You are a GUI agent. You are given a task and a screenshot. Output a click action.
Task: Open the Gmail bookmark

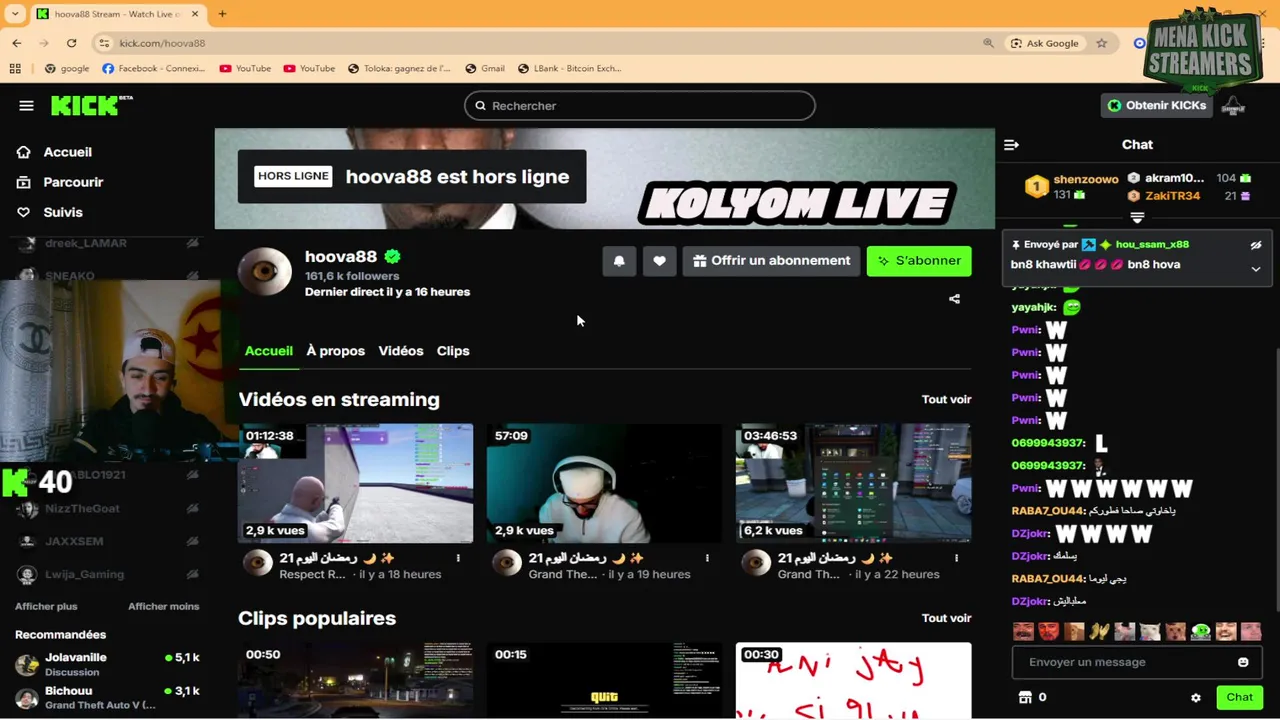tap(485, 68)
